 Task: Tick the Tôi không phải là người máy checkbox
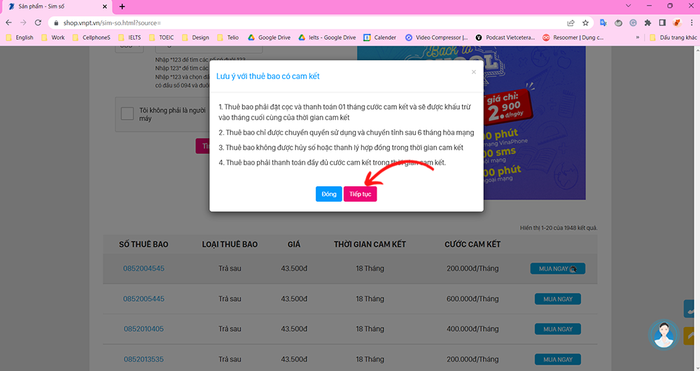(x=127, y=114)
